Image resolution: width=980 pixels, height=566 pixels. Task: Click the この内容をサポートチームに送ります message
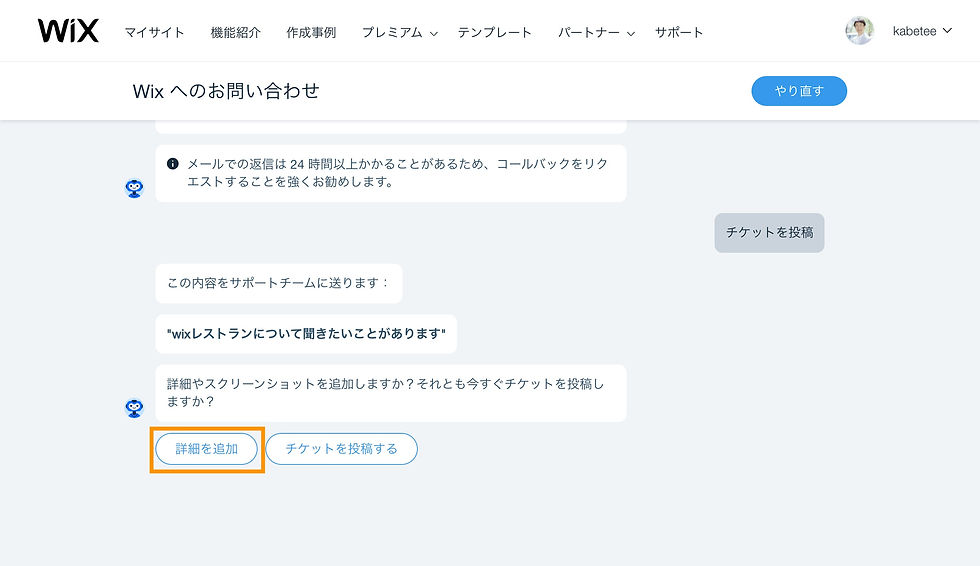point(279,283)
